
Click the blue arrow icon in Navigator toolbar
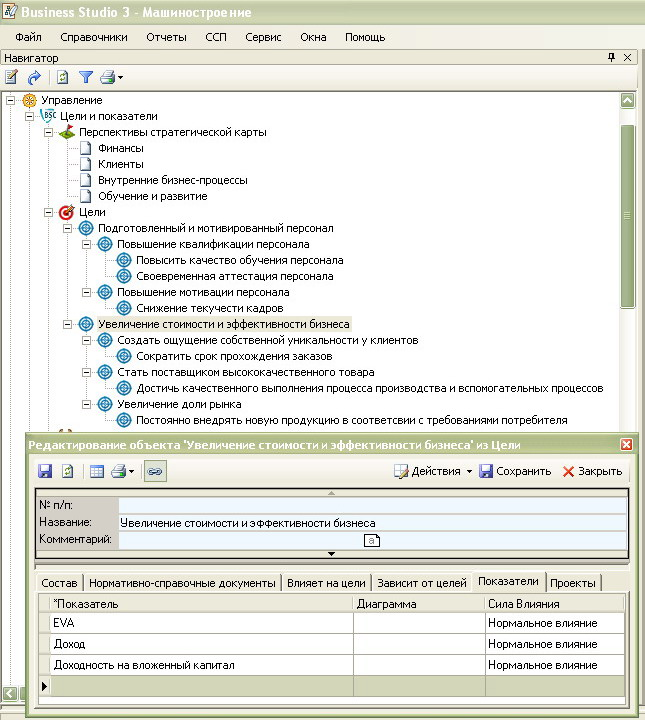pos(35,77)
